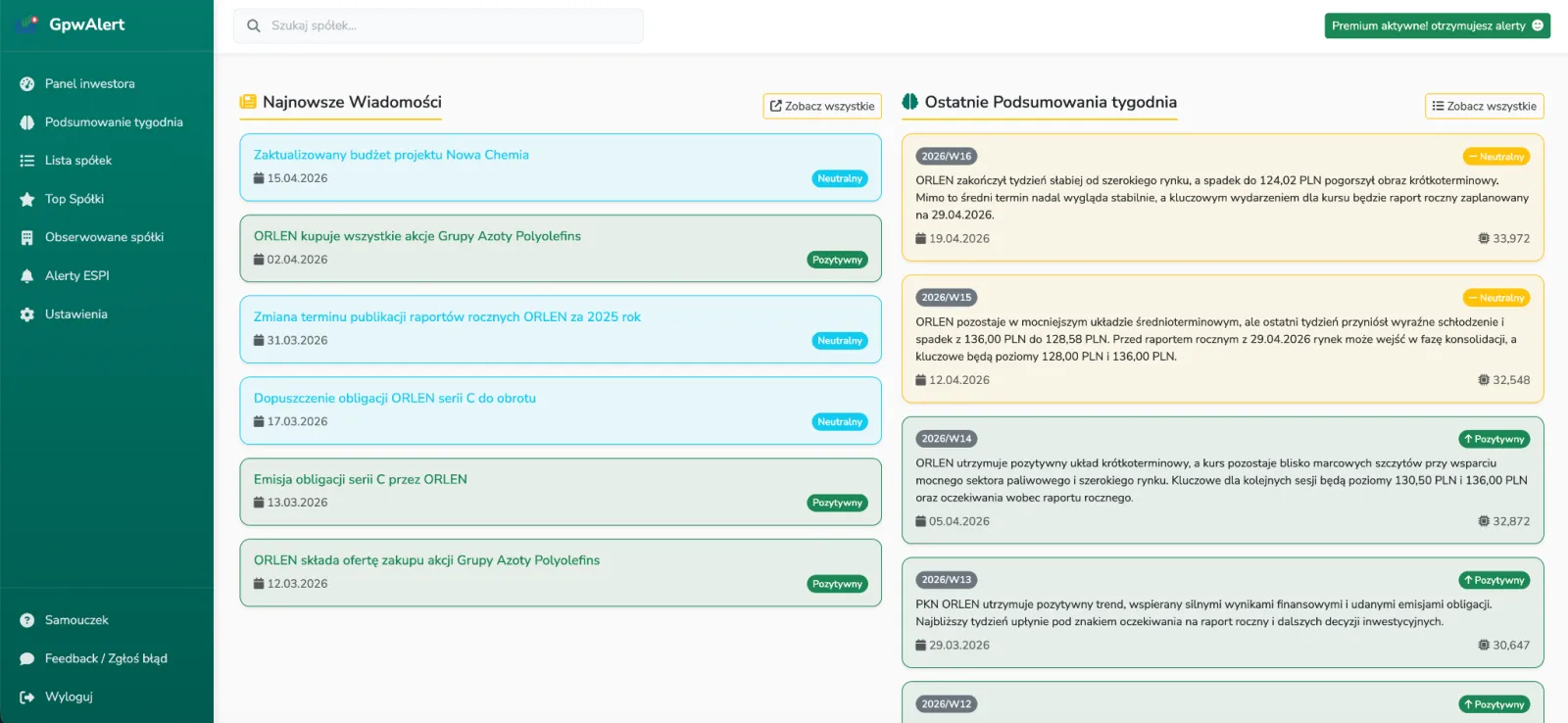Click Zobacz wszystkie for weekly summaries
Viewport: 1568px width, 723px height.
(1484, 106)
